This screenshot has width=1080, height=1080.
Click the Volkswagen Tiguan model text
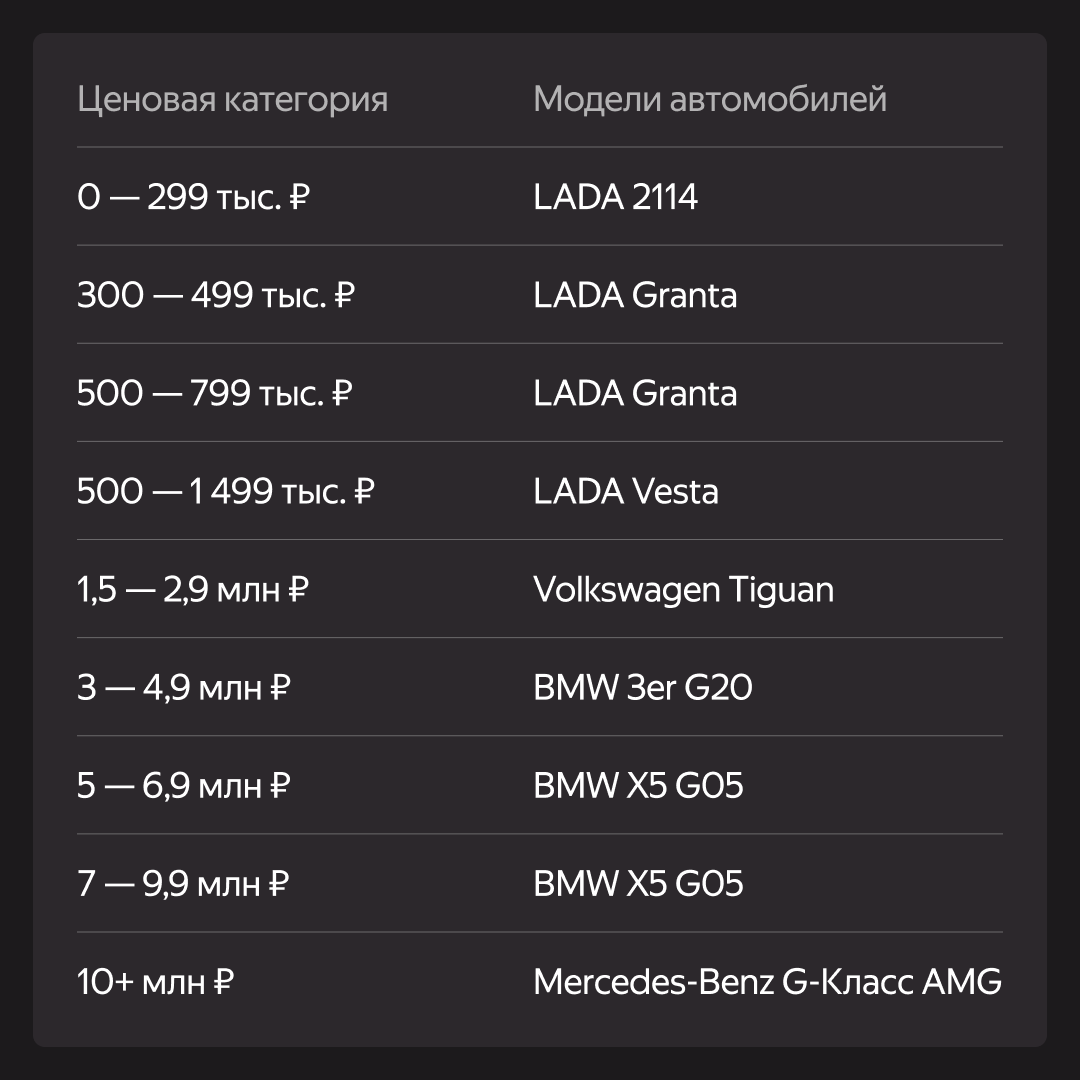[684, 591]
